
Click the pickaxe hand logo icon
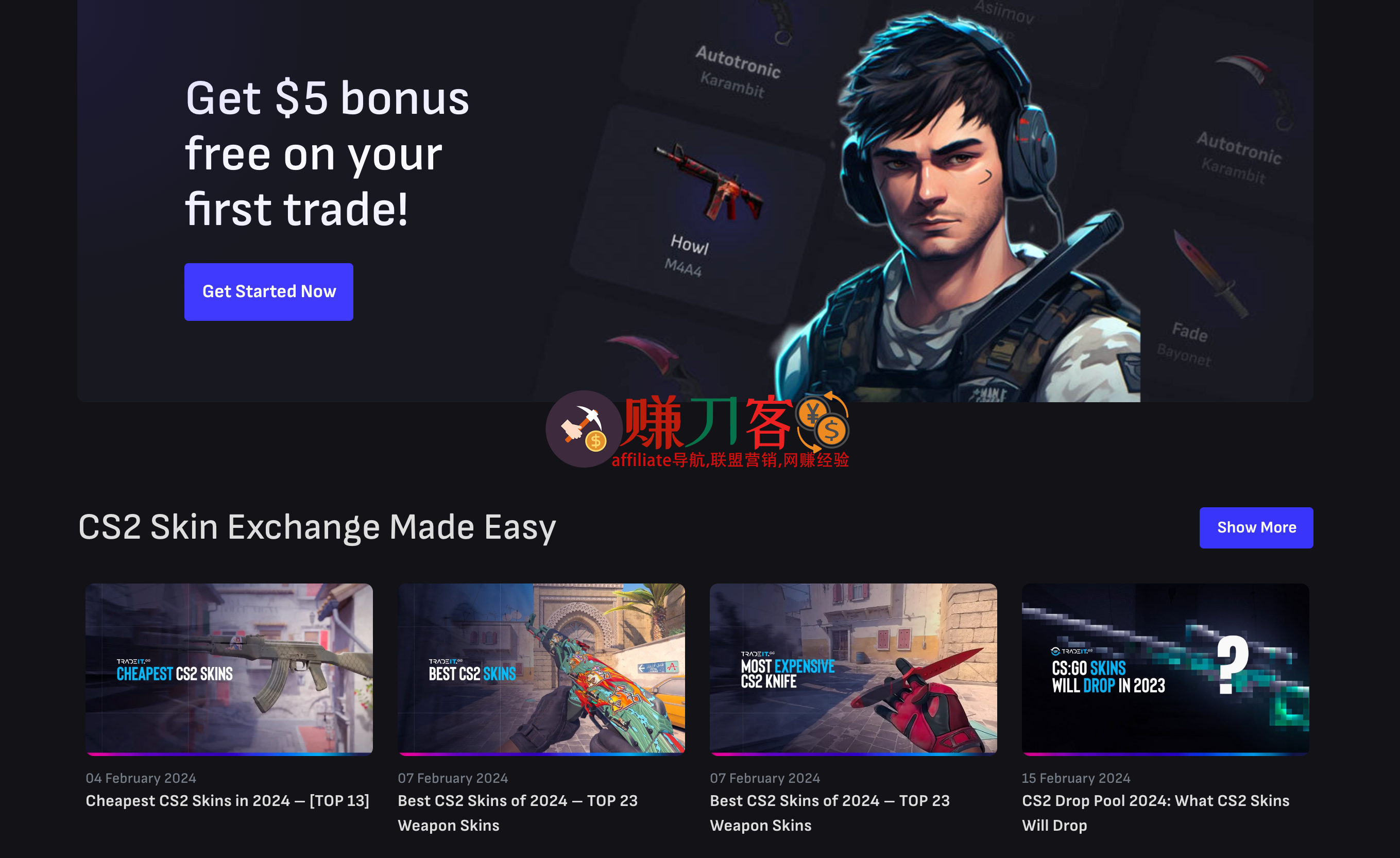pyautogui.click(x=584, y=429)
